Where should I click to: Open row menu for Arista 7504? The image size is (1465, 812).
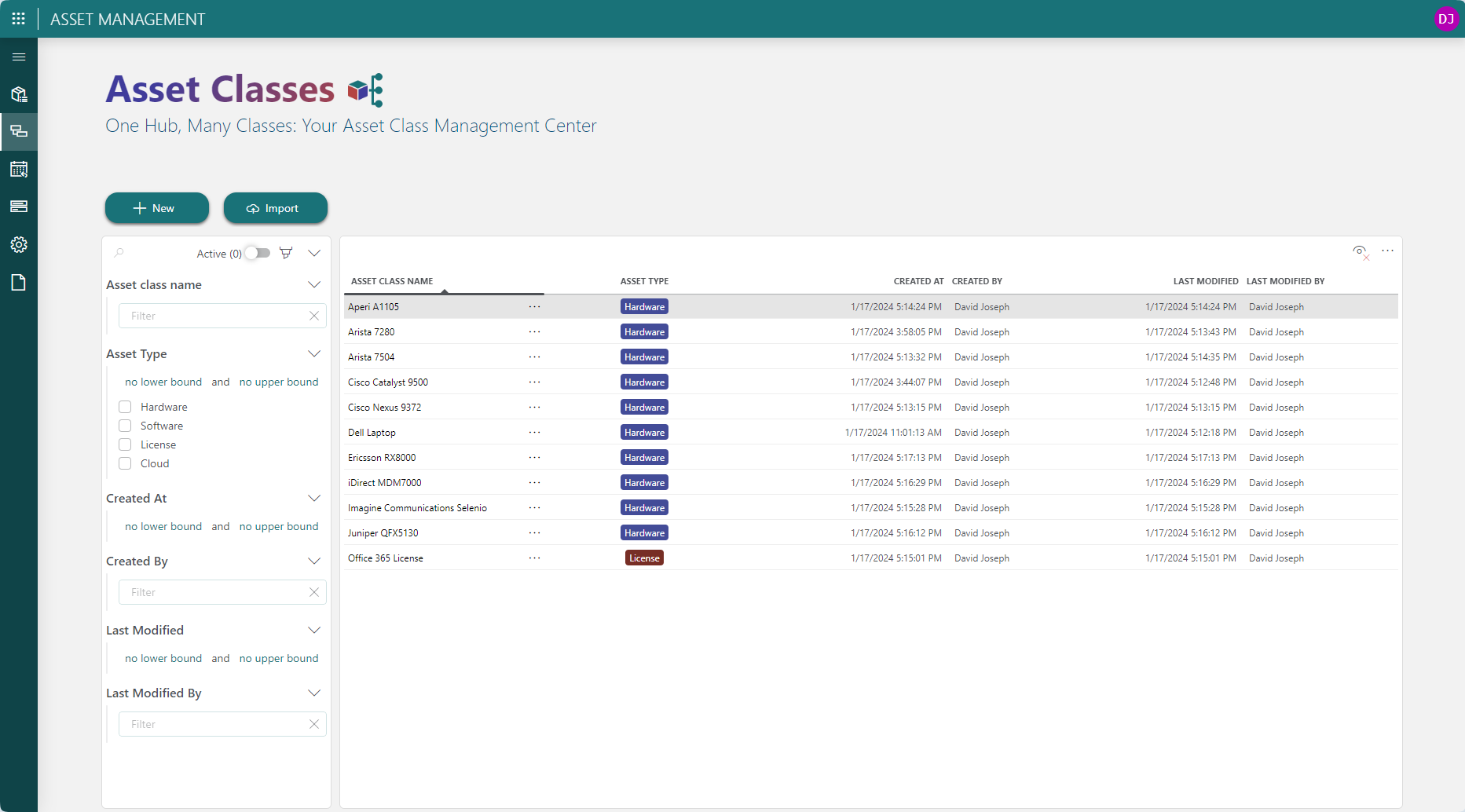(534, 357)
